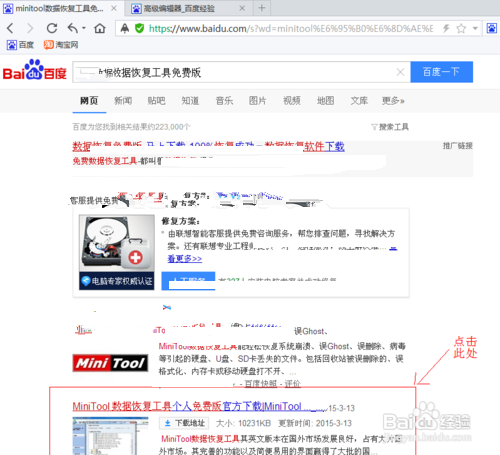The image size is (500, 455).
Task: Click 看更多>> link in repair box
Action: click(x=185, y=259)
